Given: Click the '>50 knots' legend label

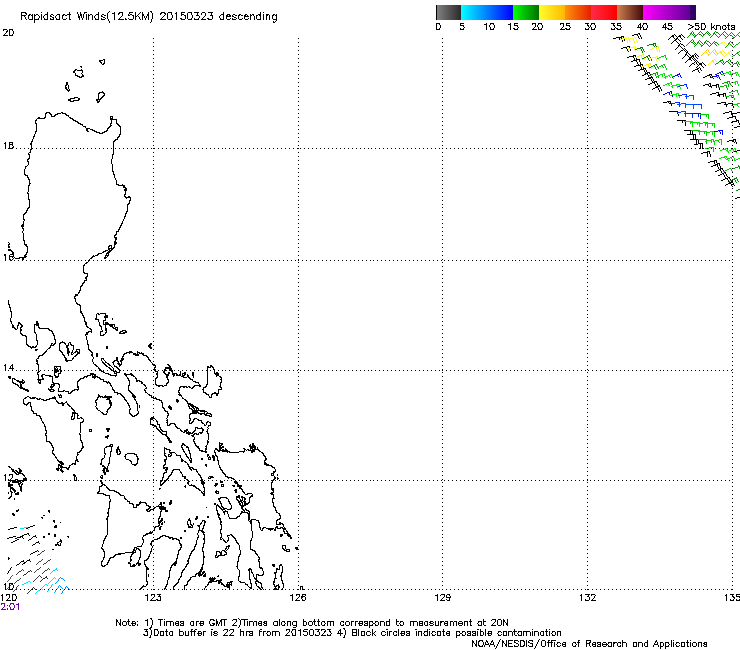Looking at the screenshot, I should coord(711,27).
